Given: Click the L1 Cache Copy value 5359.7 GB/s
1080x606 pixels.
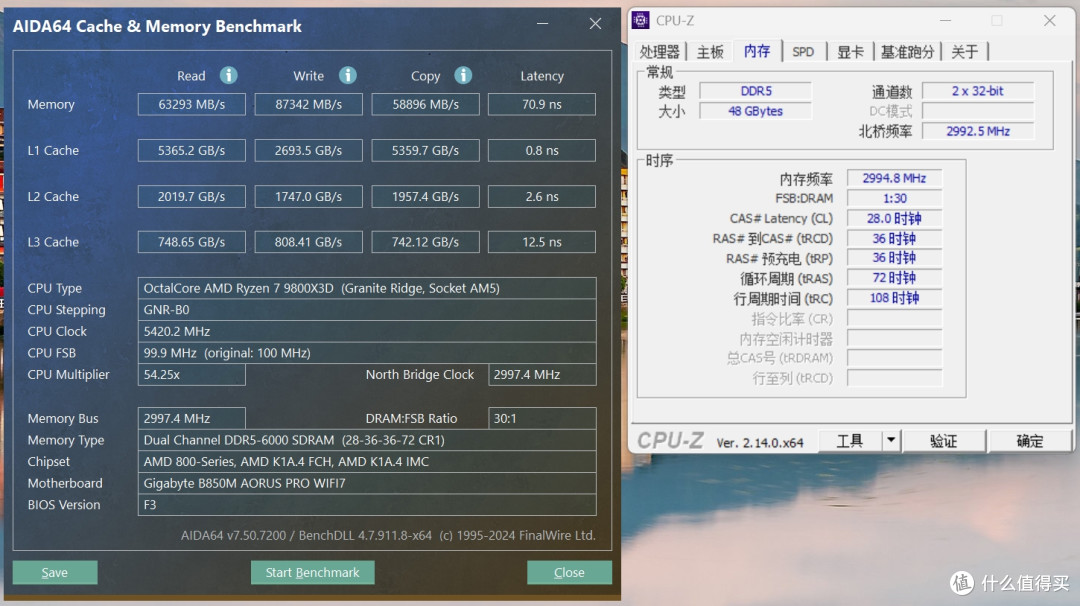Looking at the screenshot, I should (426, 150).
